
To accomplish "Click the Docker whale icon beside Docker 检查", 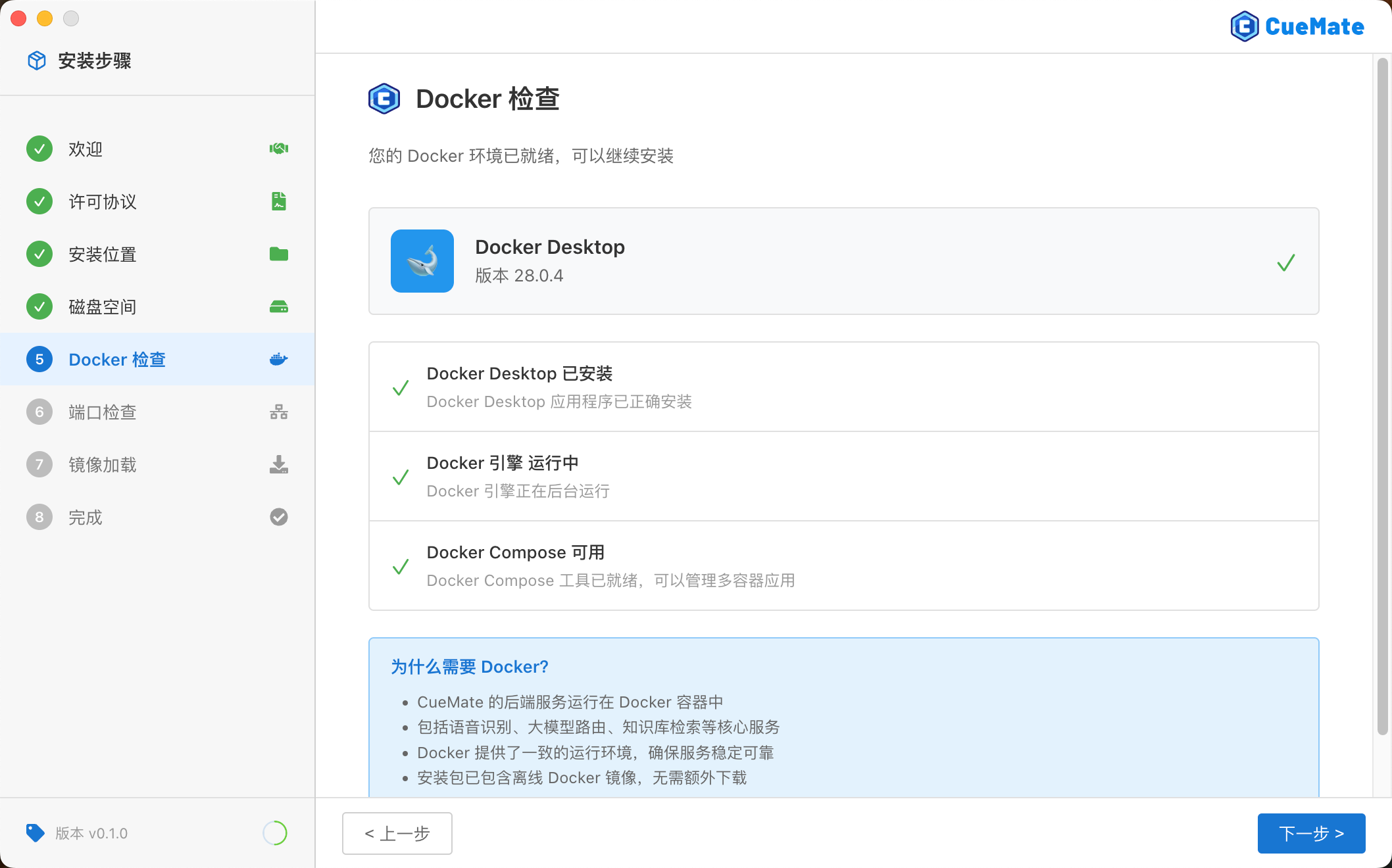I will (x=278, y=359).
